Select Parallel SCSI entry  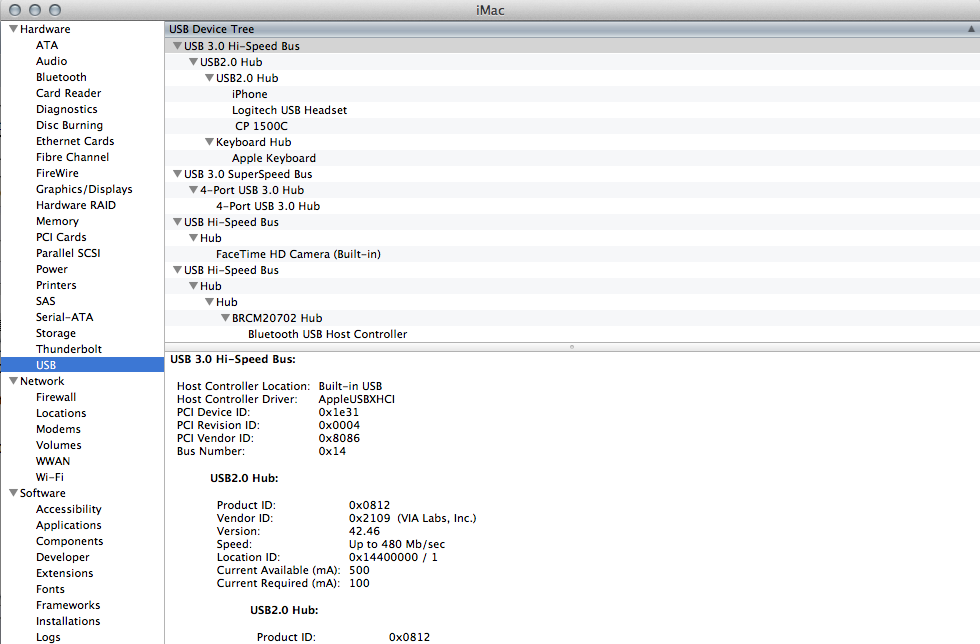tap(68, 253)
